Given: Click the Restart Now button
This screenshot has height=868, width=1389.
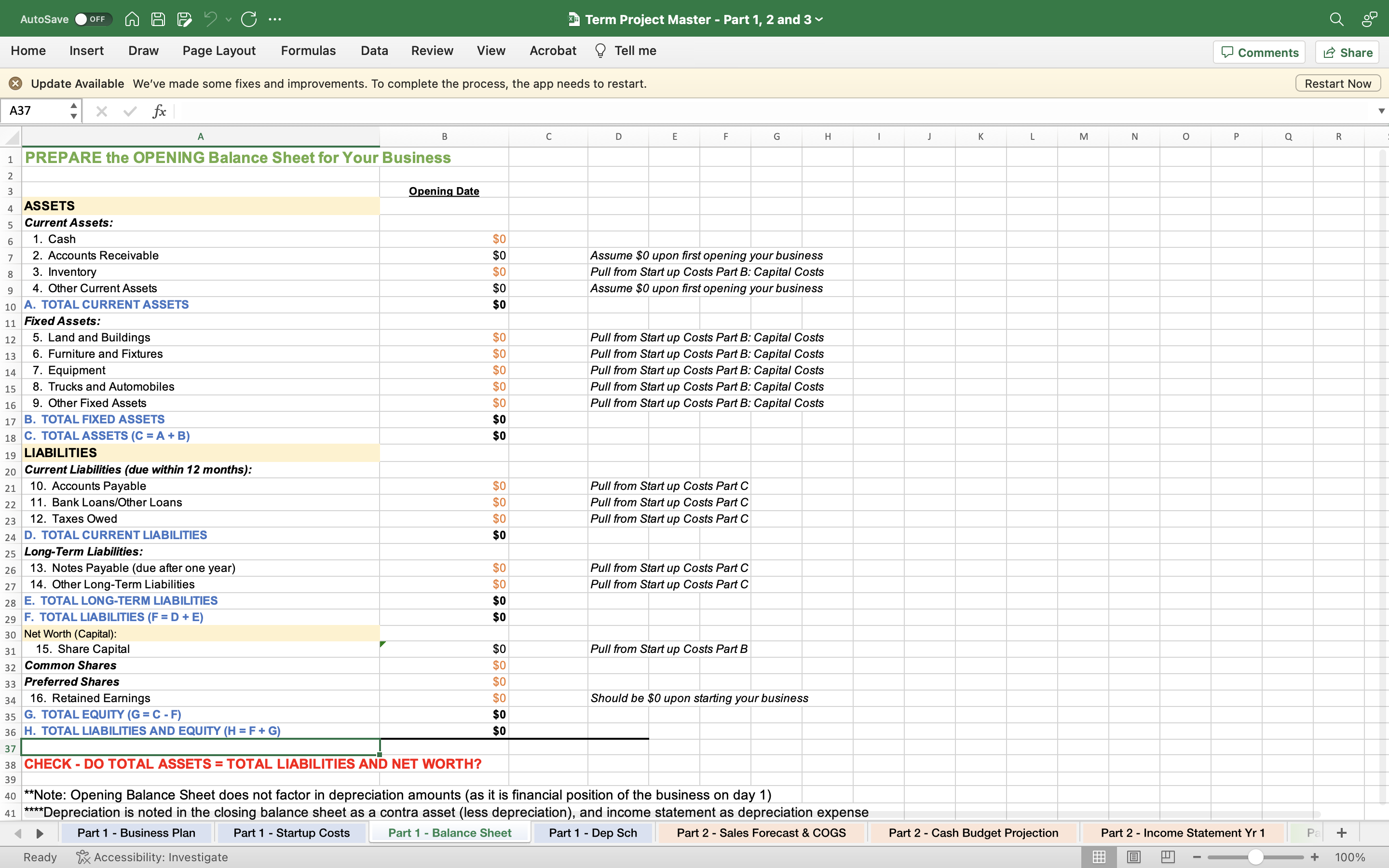Looking at the screenshot, I should (1337, 83).
